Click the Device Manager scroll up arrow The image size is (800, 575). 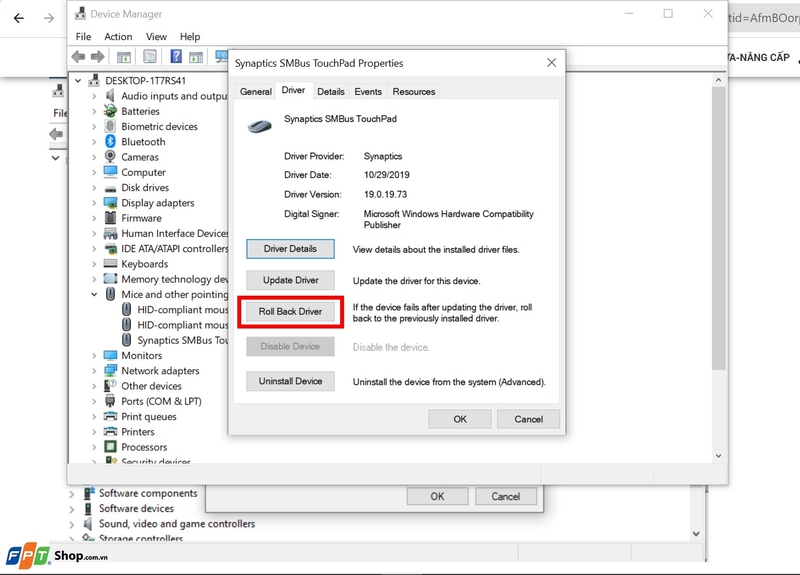tap(718, 80)
